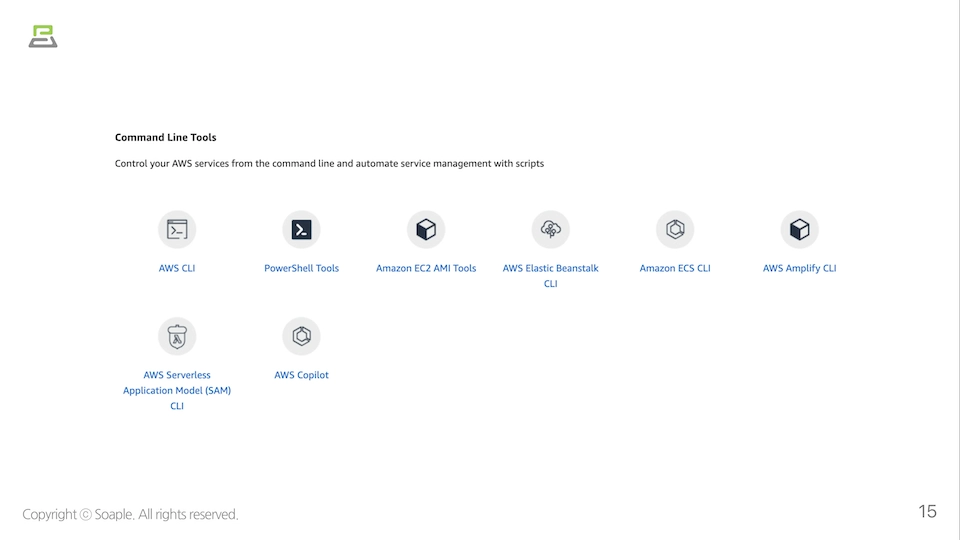This screenshot has width=960, height=540.
Task: Follow the Amazon ECS CLI link
Action: 675,268
